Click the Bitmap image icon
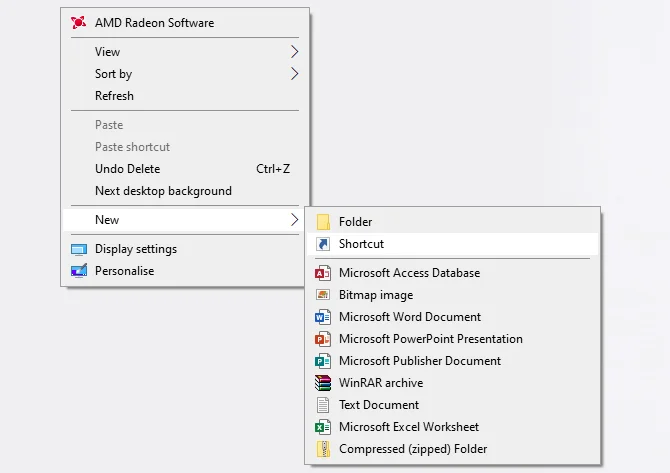670x473 pixels. pos(323,295)
